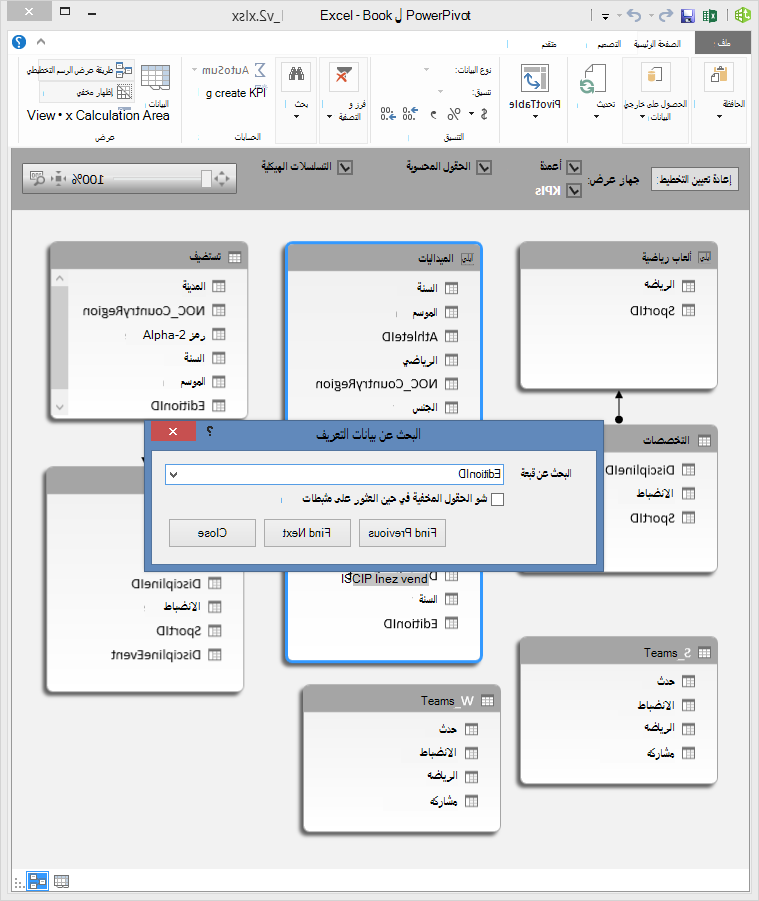Select Diagram view icon in status bar
Image resolution: width=759 pixels, height=901 pixels.
pos(38,881)
